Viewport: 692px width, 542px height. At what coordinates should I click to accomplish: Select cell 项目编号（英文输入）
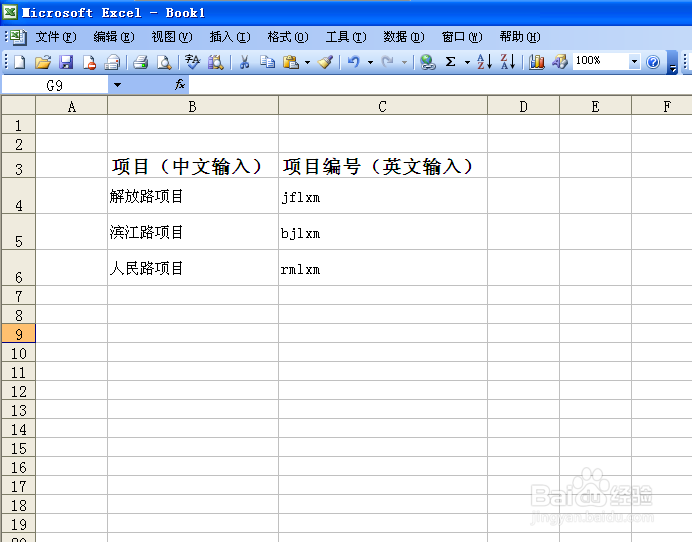[x=383, y=166]
